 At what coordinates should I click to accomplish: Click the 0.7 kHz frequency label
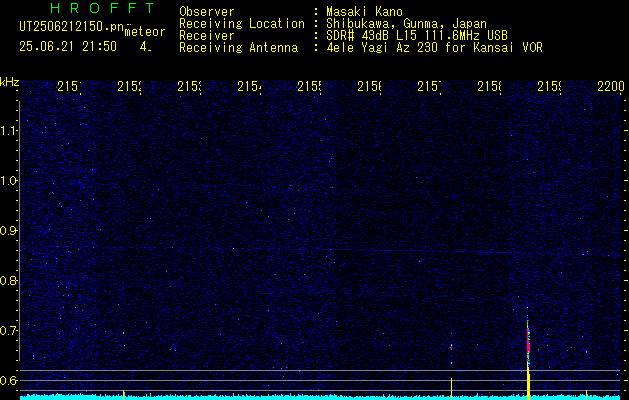coord(8,331)
